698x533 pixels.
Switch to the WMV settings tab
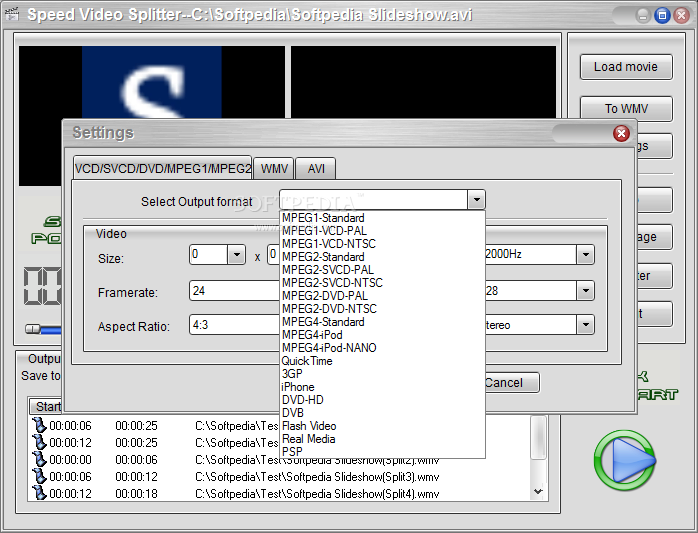tap(274, 169)
